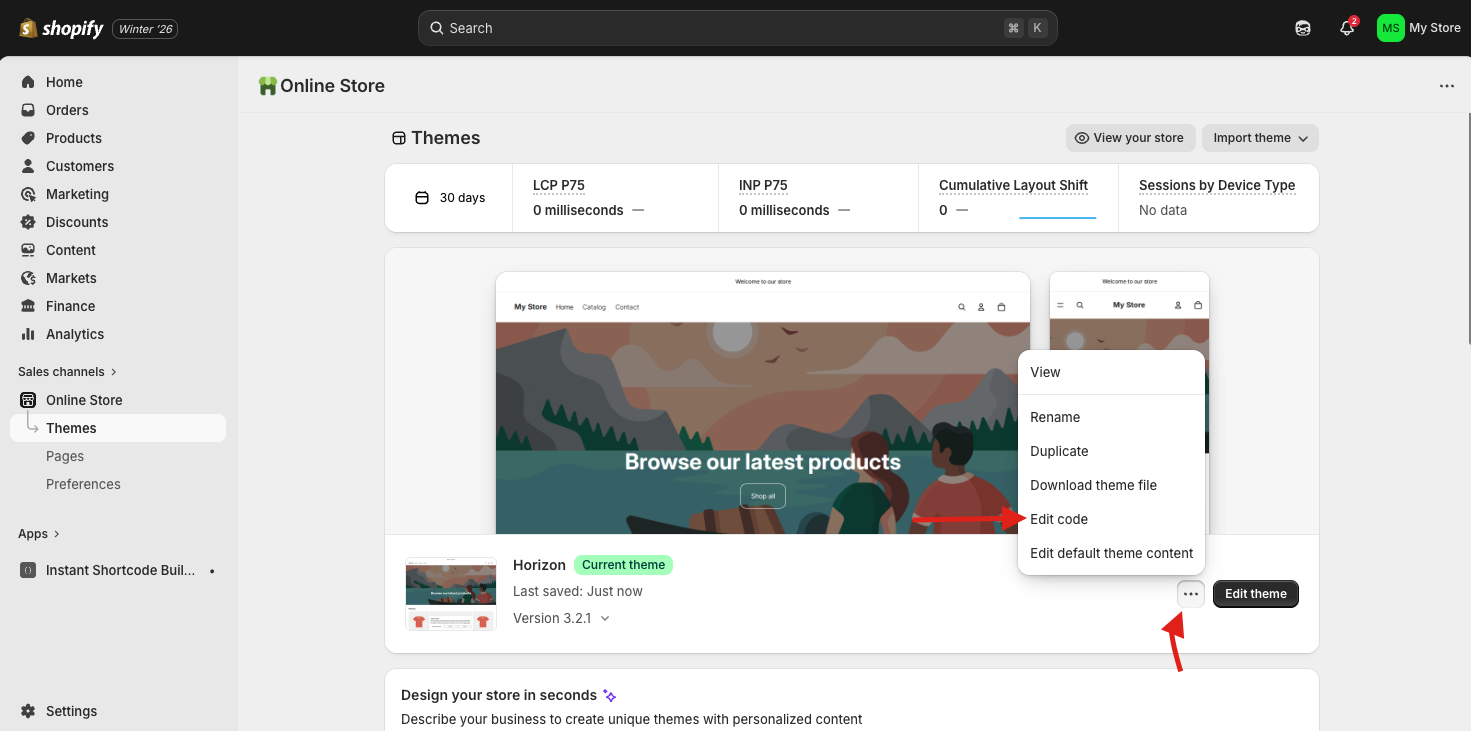Click the Horizon theme thumbnail
This screenshot has height=731, width=1471.
[450, 593]
